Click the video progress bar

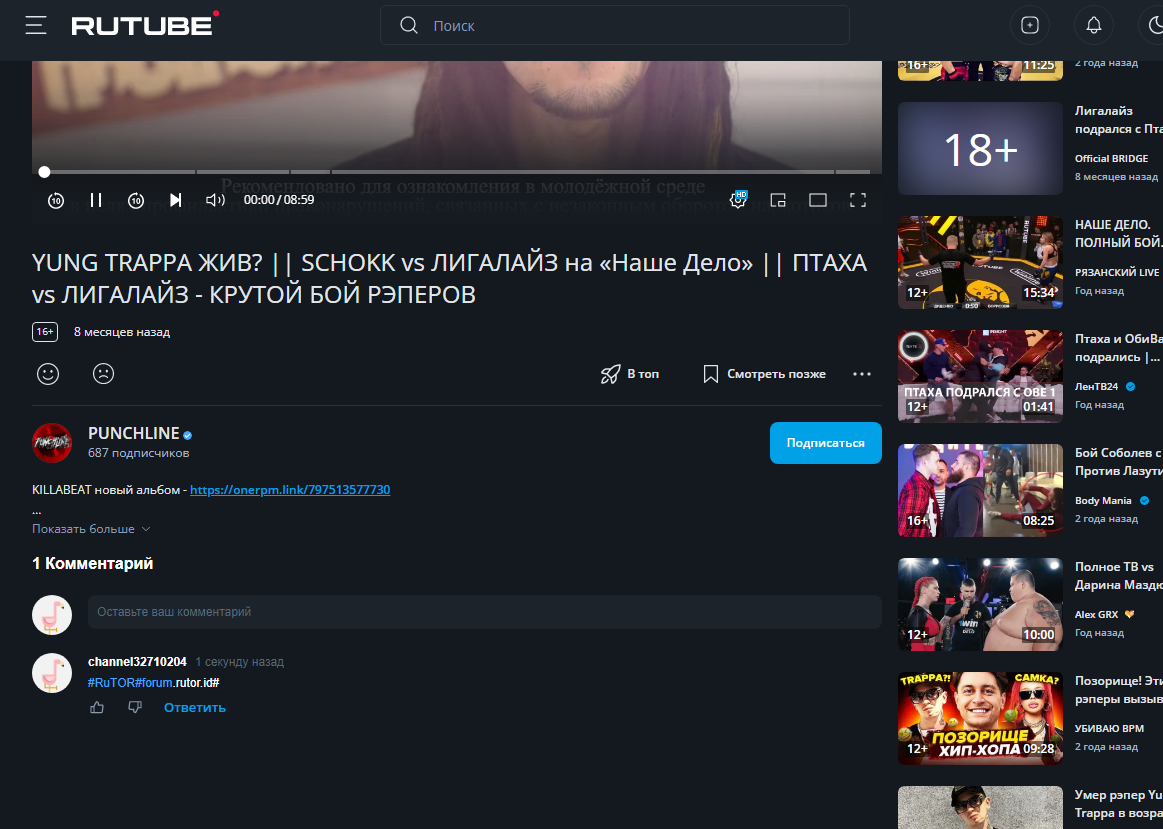pos(457,172)
